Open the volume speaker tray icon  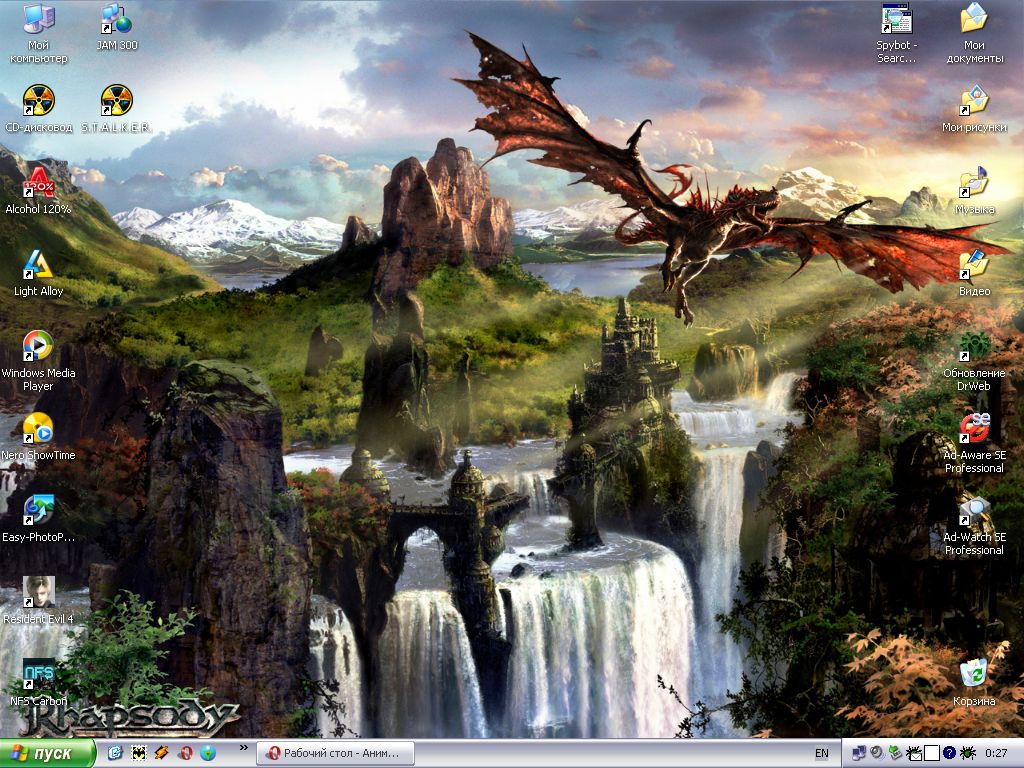point(876,754)
